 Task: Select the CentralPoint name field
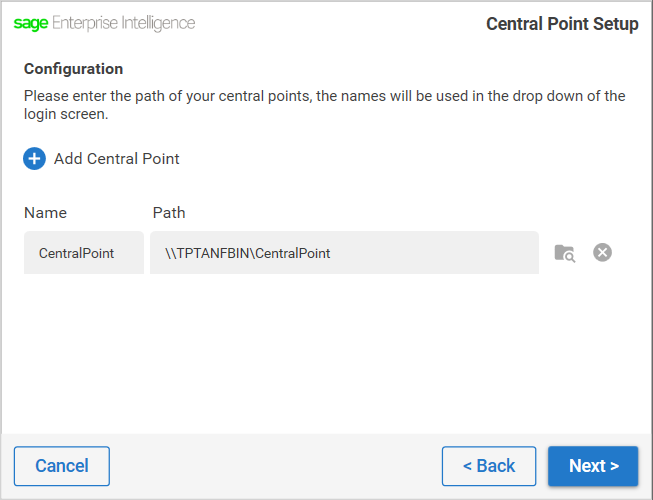coord(84,253)
